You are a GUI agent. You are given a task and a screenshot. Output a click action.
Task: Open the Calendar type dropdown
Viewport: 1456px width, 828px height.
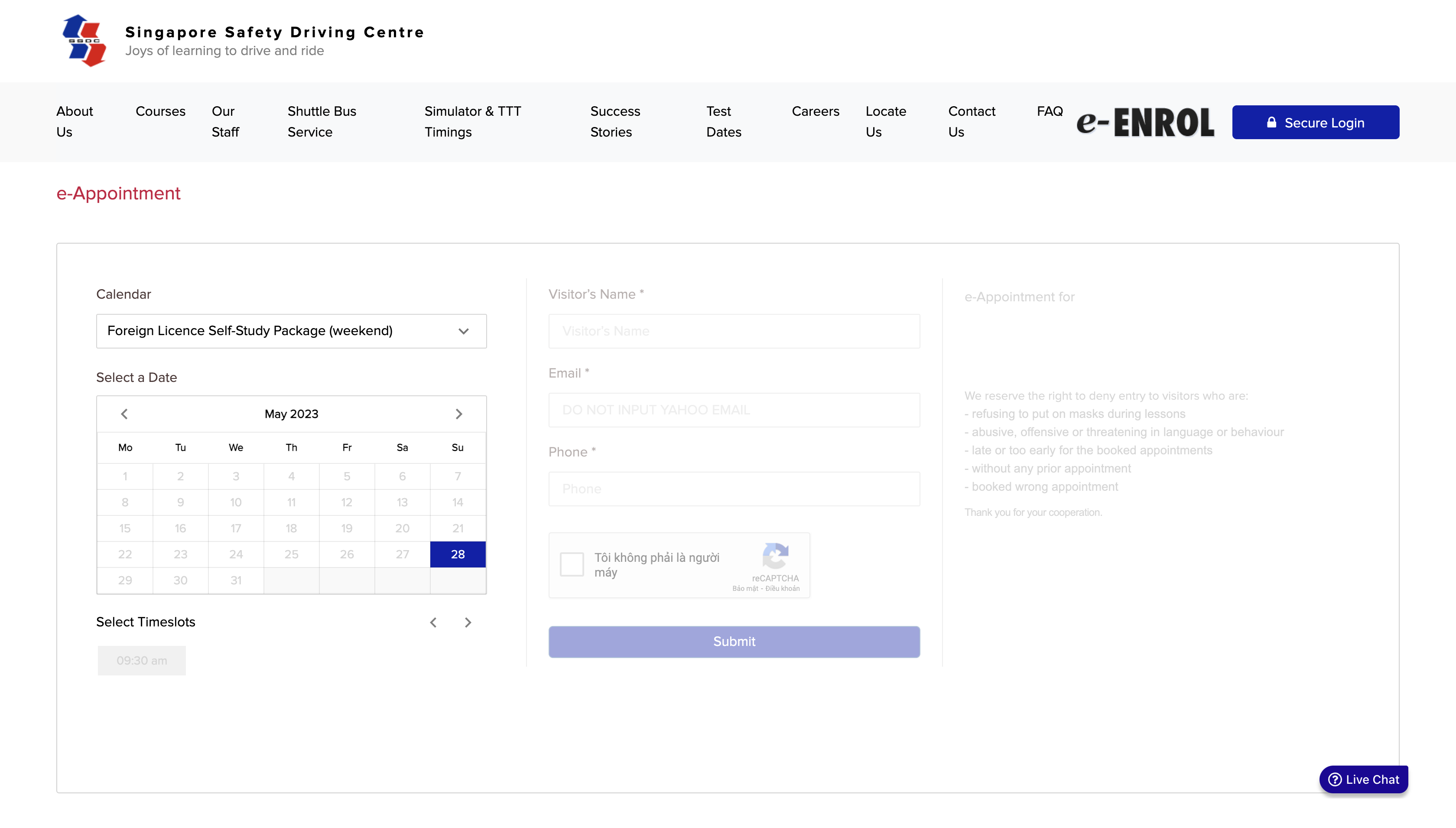click(291, 331)
